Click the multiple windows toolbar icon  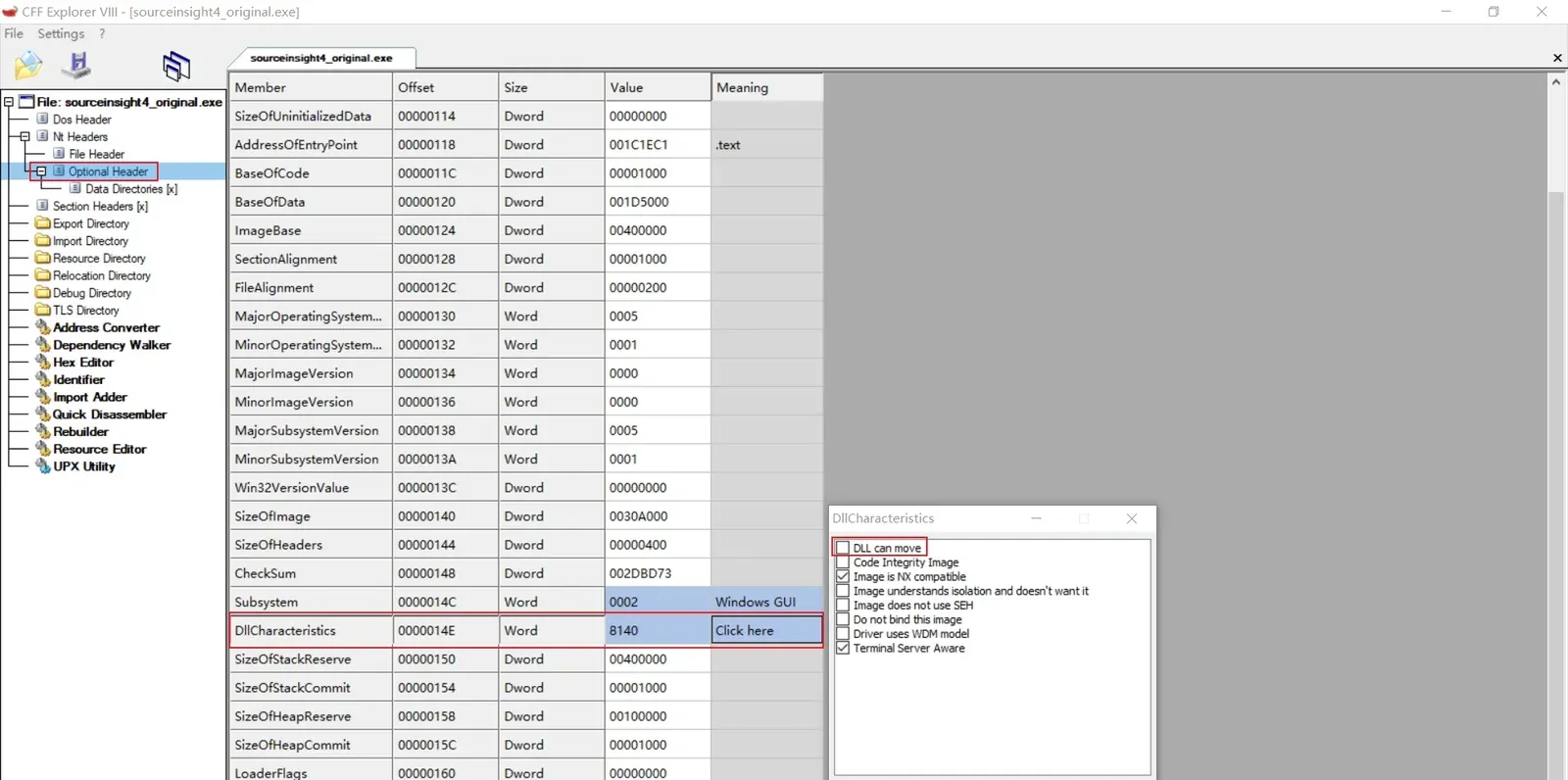[x=176, y=66]
